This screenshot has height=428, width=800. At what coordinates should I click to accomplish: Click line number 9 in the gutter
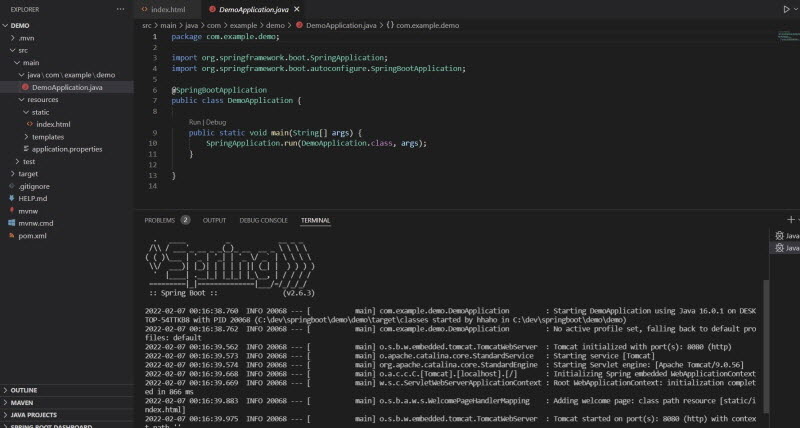coord(155,133)
